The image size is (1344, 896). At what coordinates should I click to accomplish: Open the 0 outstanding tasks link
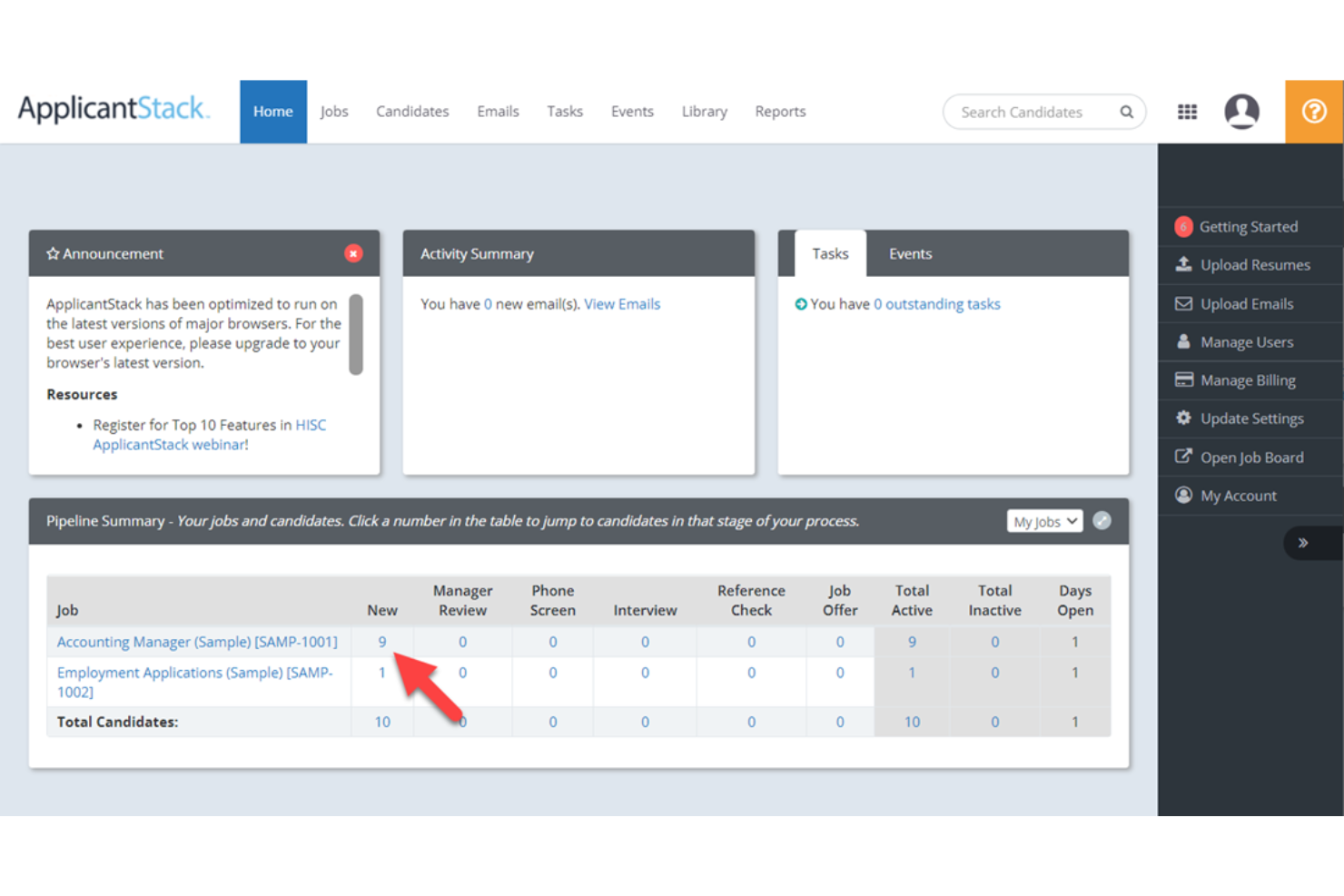pos(937,304)
